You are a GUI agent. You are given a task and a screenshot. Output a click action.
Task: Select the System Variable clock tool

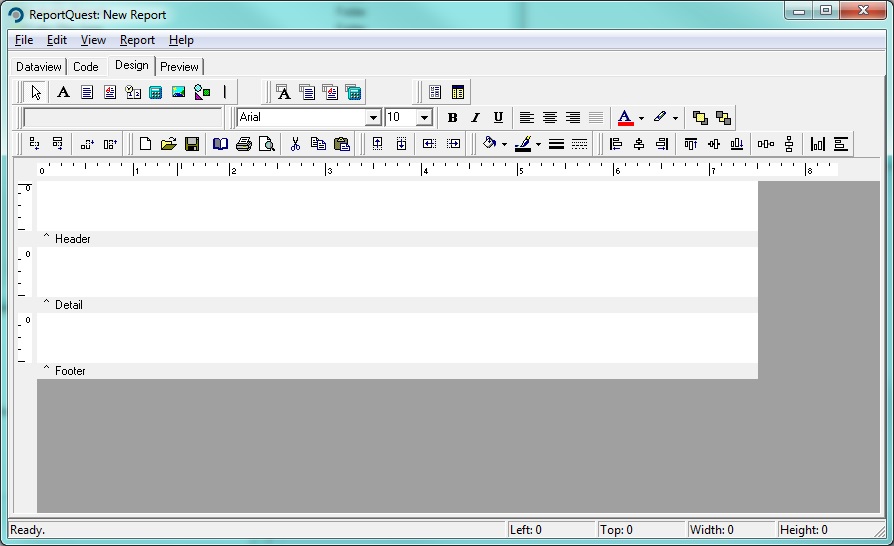point(133,92)
